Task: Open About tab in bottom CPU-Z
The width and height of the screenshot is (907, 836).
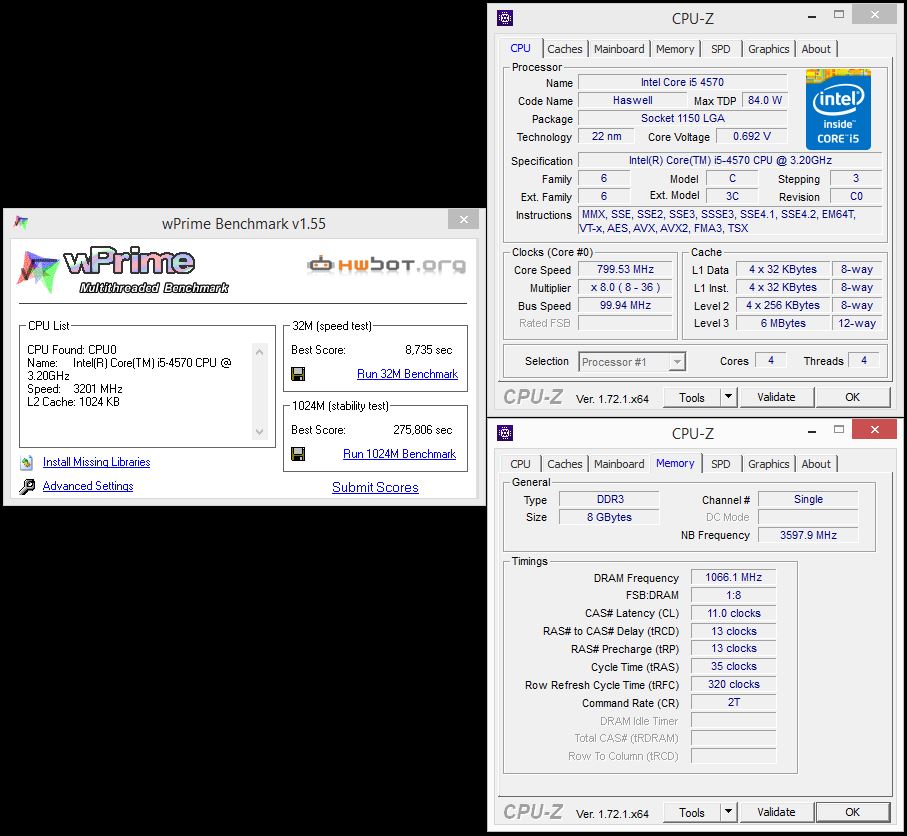Action: coord(816,464)
